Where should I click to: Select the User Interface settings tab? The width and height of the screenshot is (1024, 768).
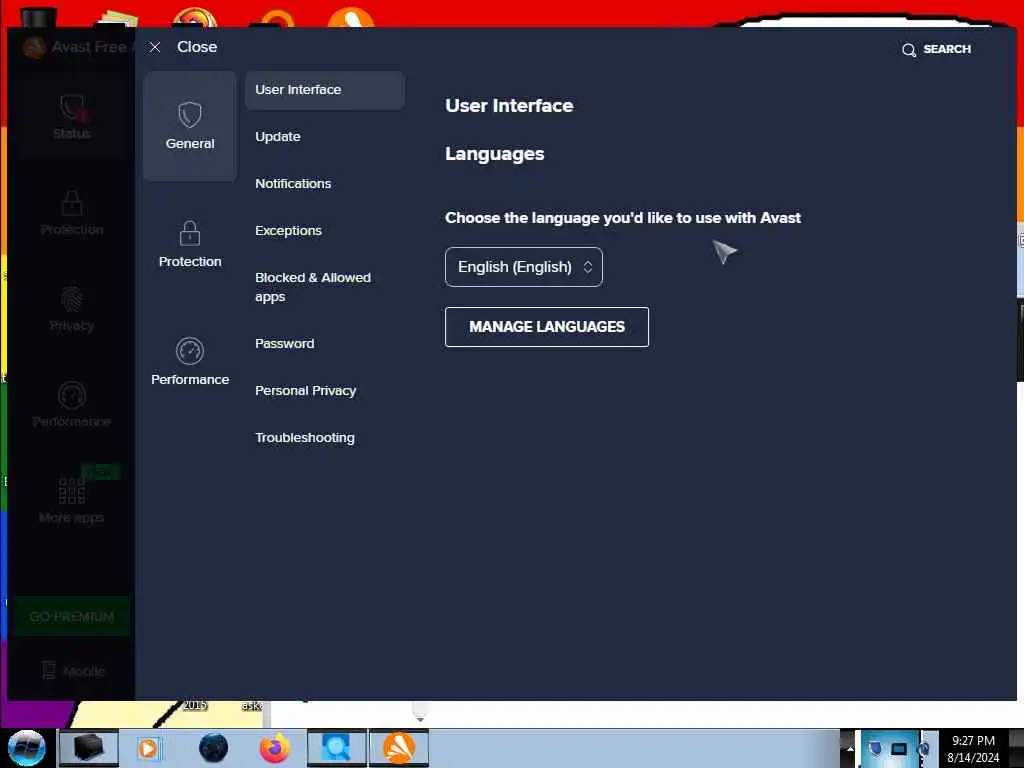tap(325, 90)
